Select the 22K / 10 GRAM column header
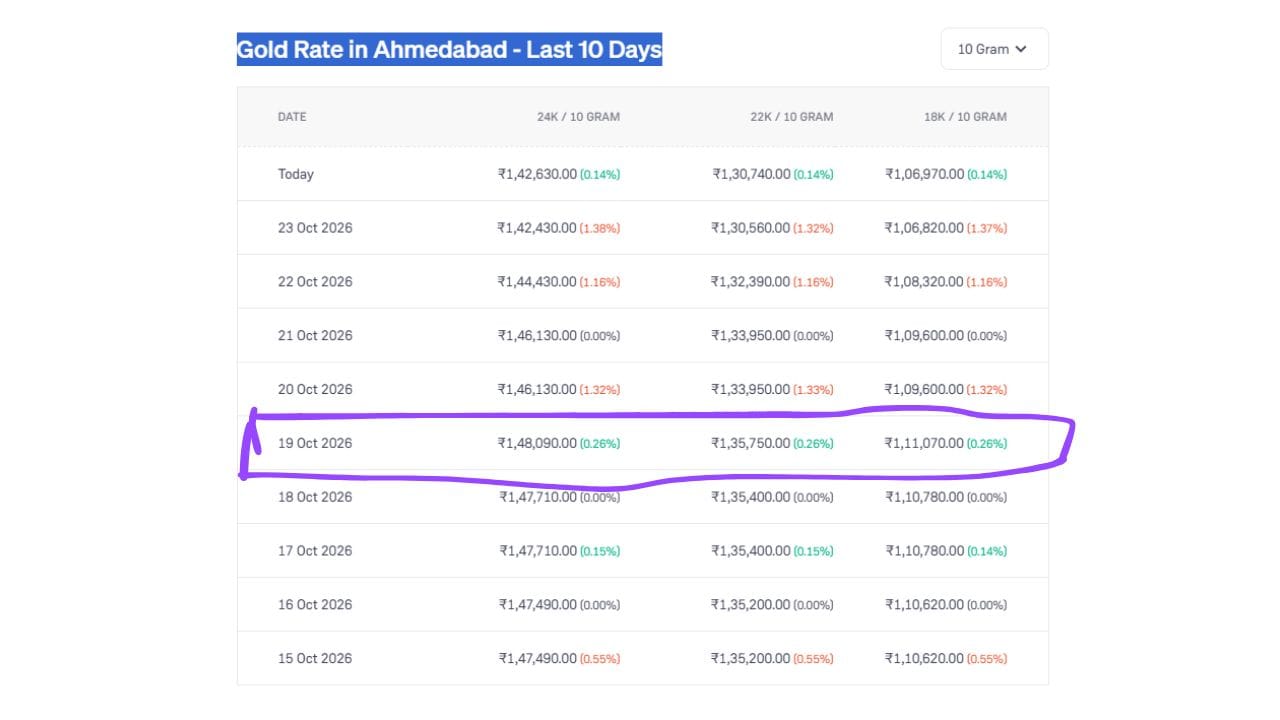 click(791, 117)
